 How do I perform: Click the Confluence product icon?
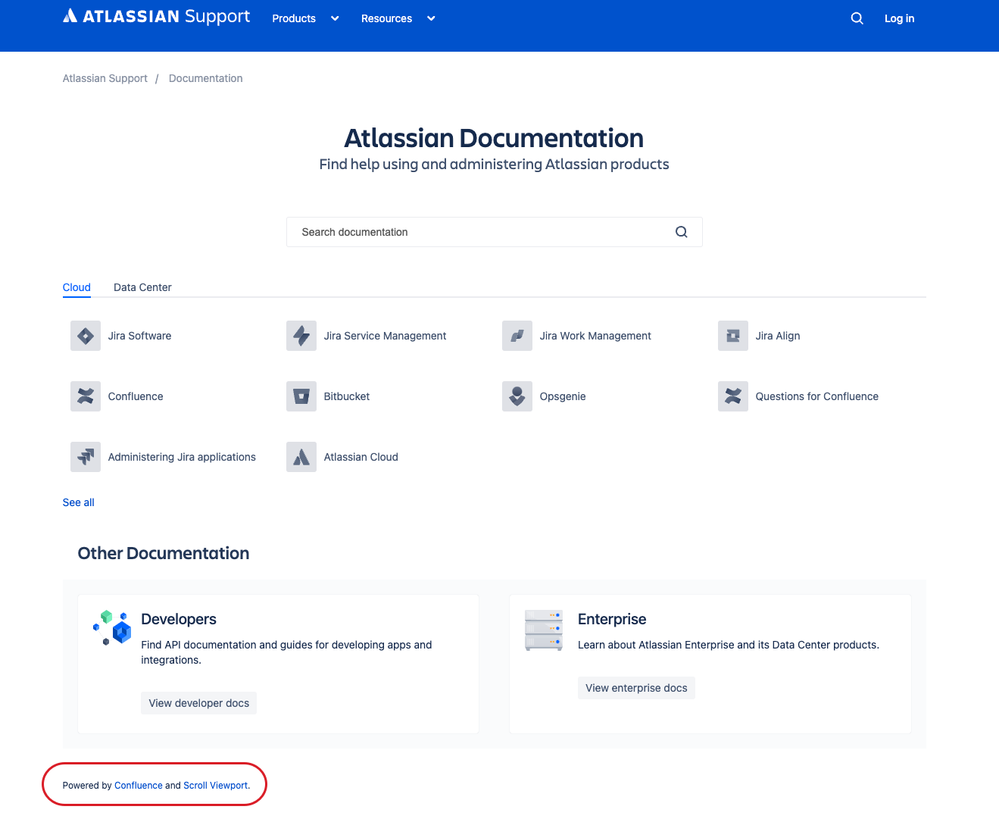point(85,396)
